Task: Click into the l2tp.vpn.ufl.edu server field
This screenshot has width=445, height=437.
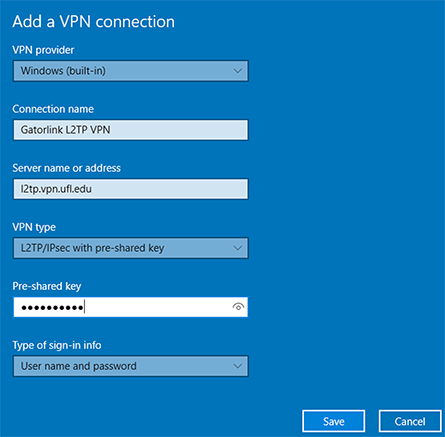Action: pos(131,189)
